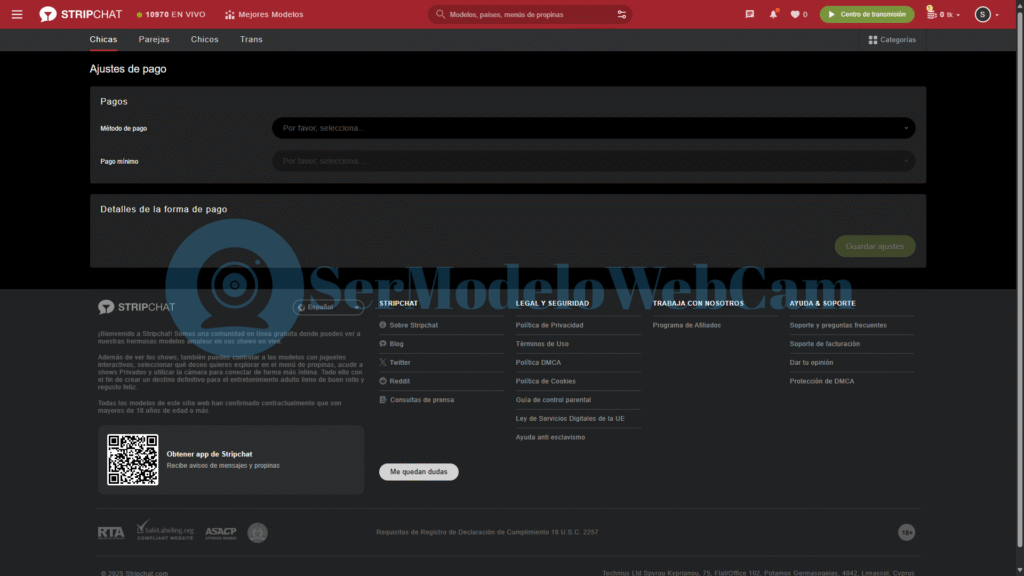Click the footer Stripchat logo
This screenshot has width=1024, height=576.
tap(136, 307)
